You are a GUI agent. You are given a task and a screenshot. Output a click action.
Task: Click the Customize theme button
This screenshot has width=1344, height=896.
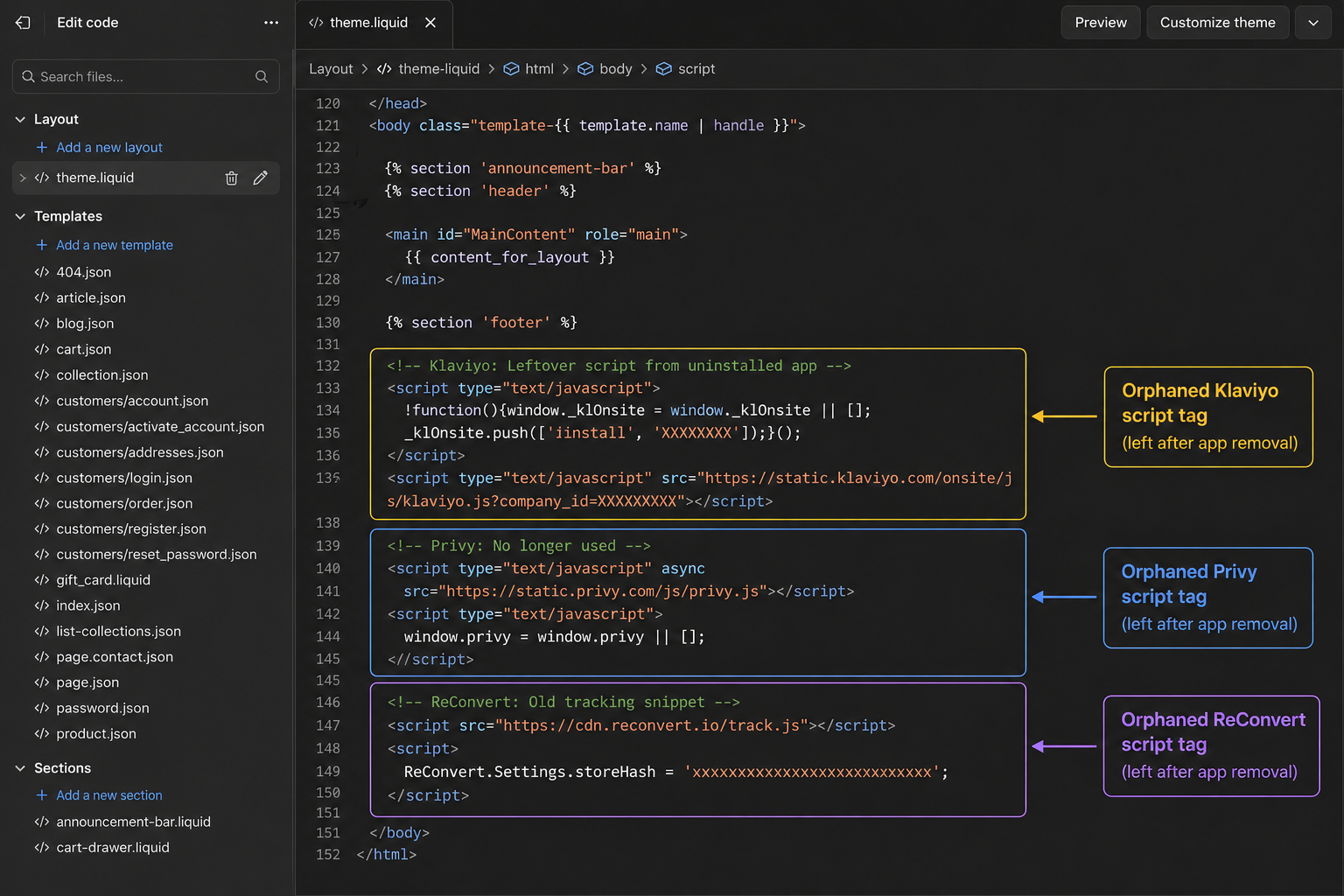pyautogui.click(x=1217, y=23)
